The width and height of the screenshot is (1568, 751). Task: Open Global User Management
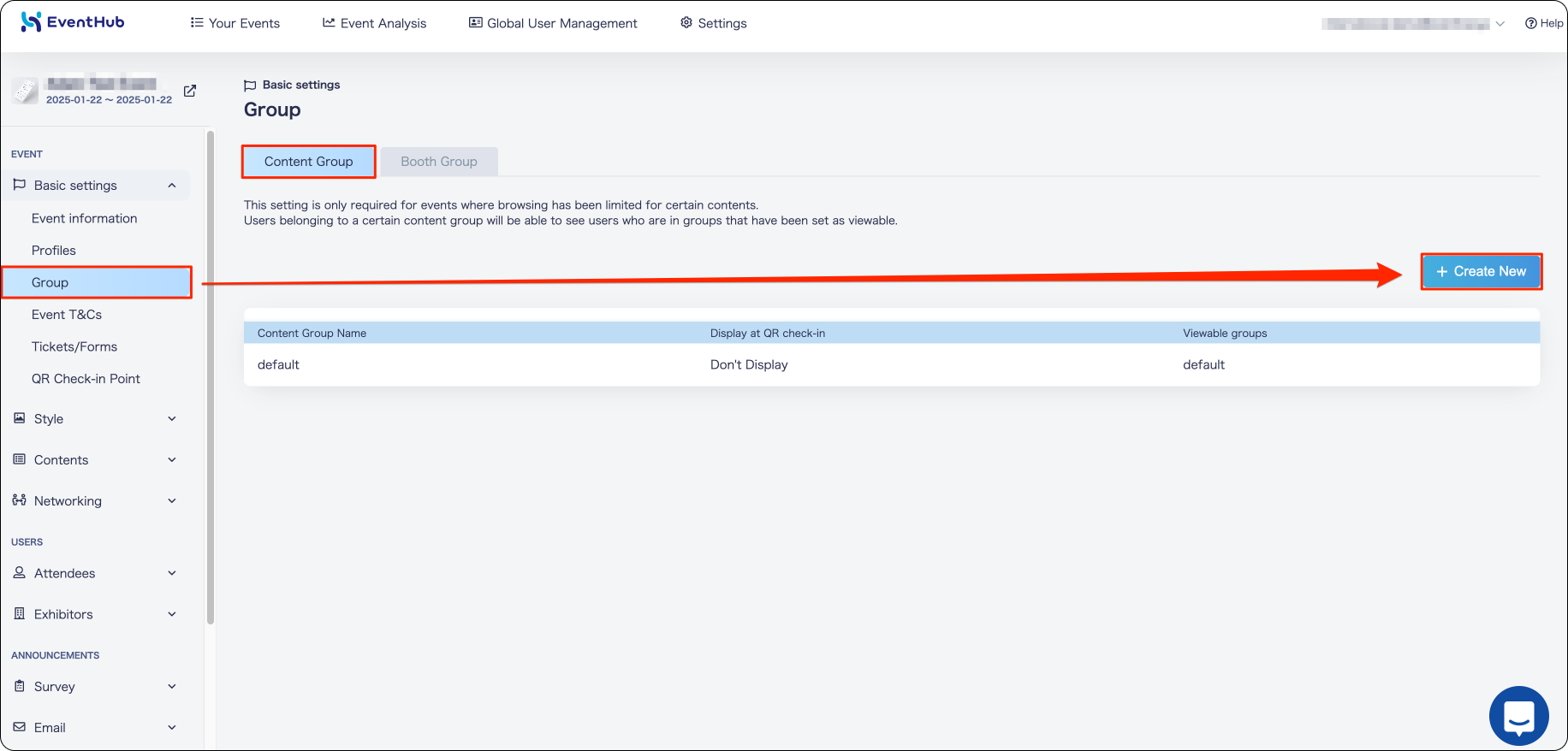click(553, 23)
